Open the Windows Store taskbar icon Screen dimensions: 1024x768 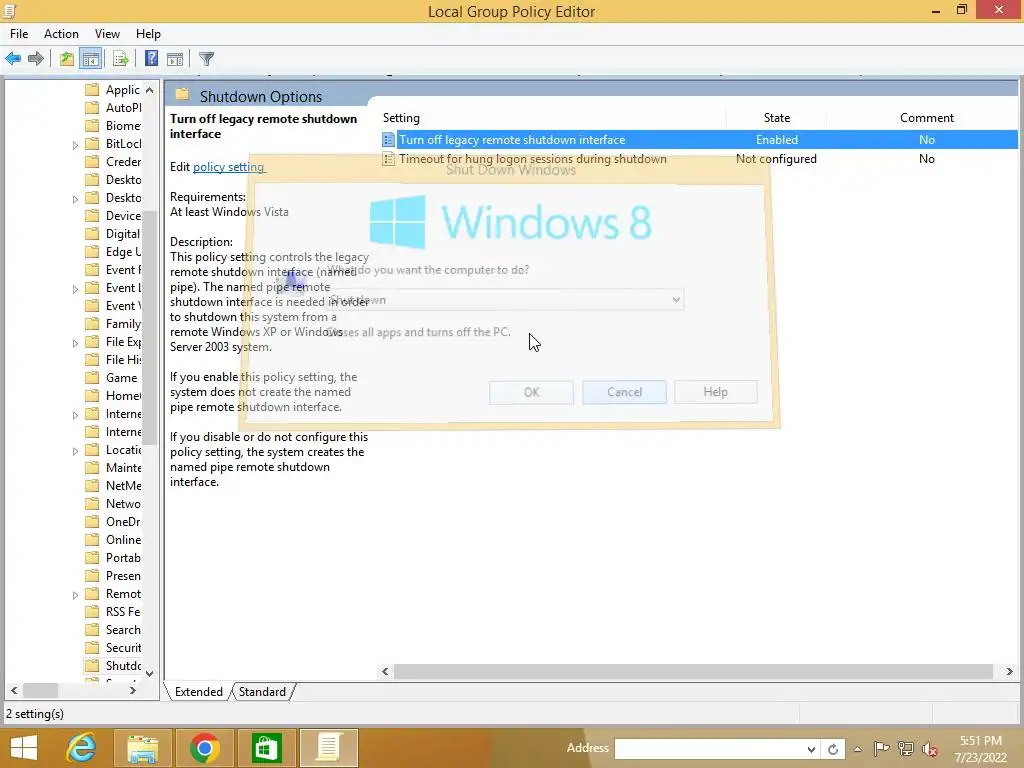click(266, 748)
